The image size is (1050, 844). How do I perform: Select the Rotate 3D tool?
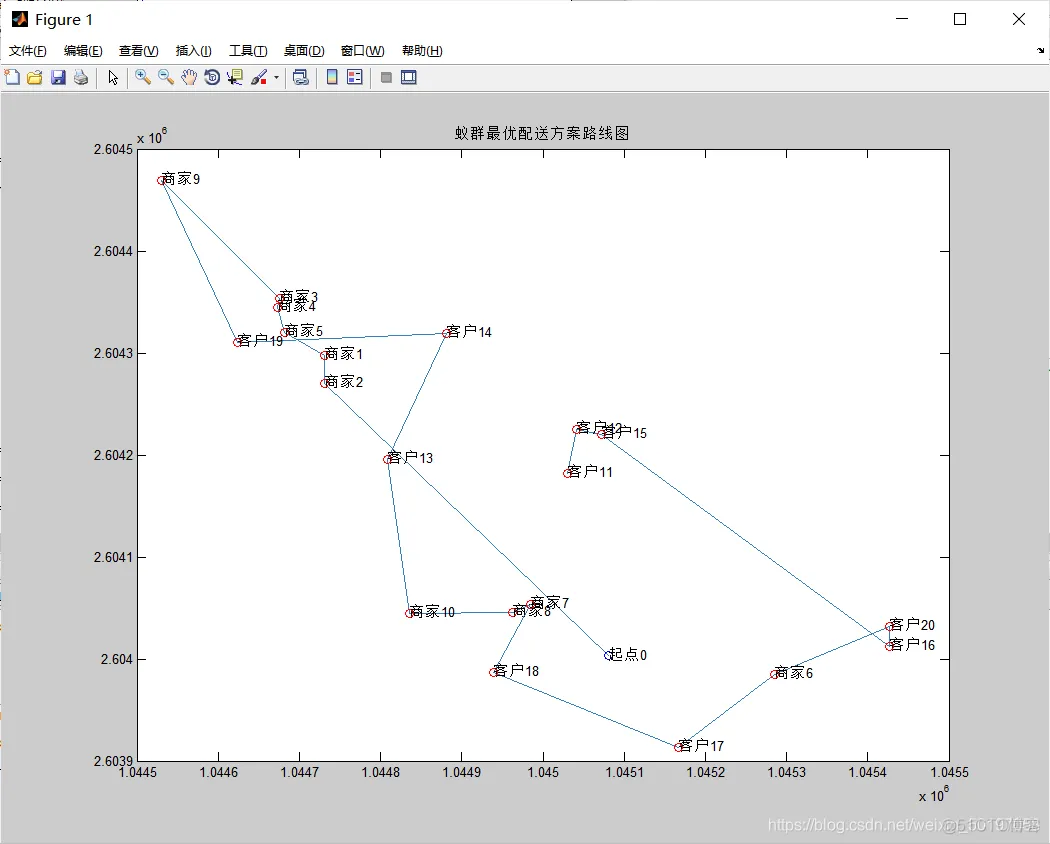pyautogui.click(x=212, y=77)
